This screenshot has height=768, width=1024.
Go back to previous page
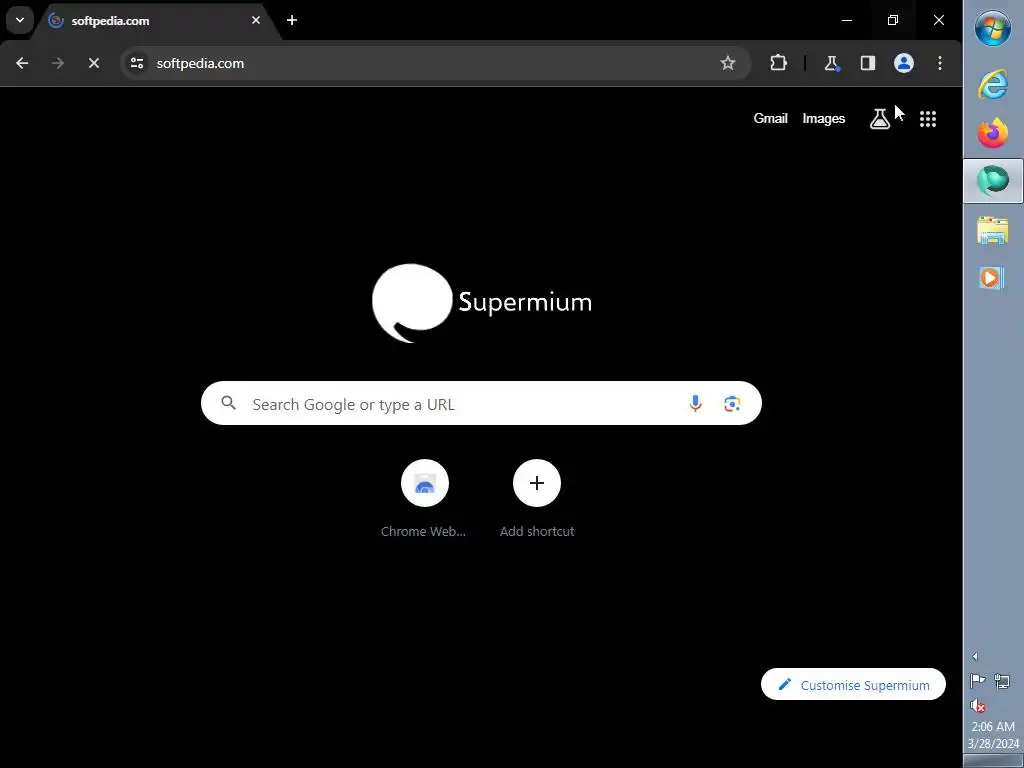(x=22, y=63)
